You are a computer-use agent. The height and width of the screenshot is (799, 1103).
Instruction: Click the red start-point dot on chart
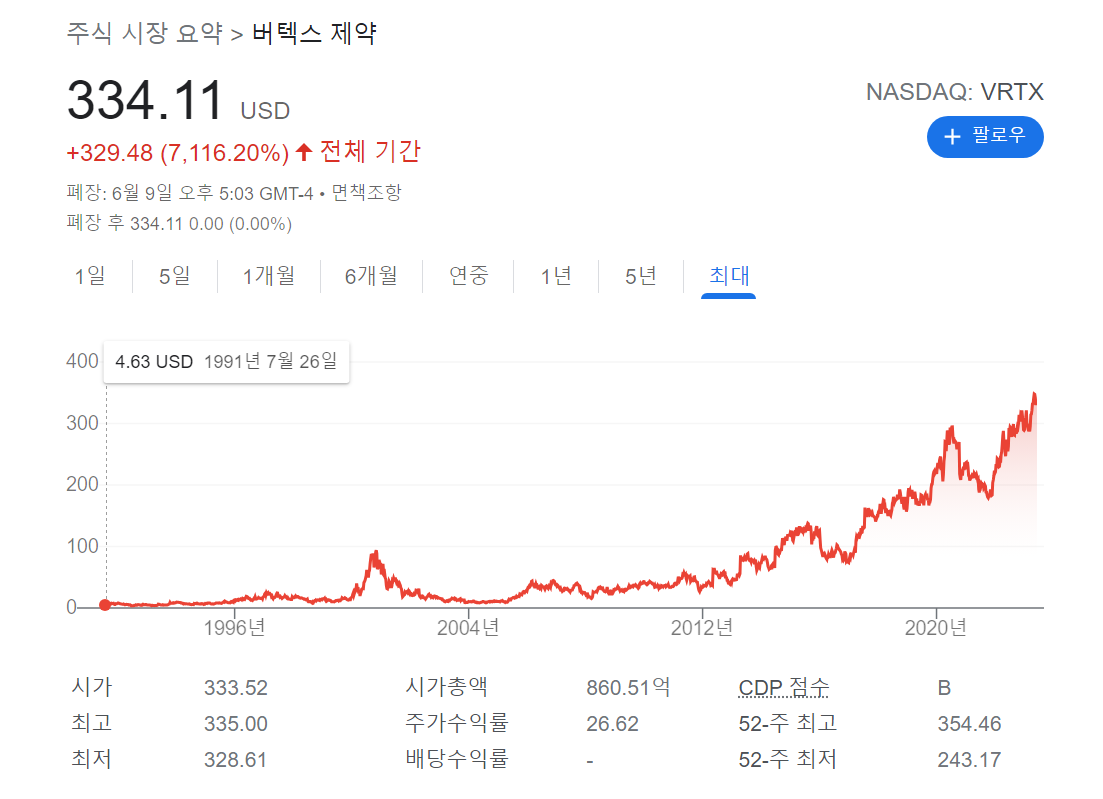click(105, 605)
